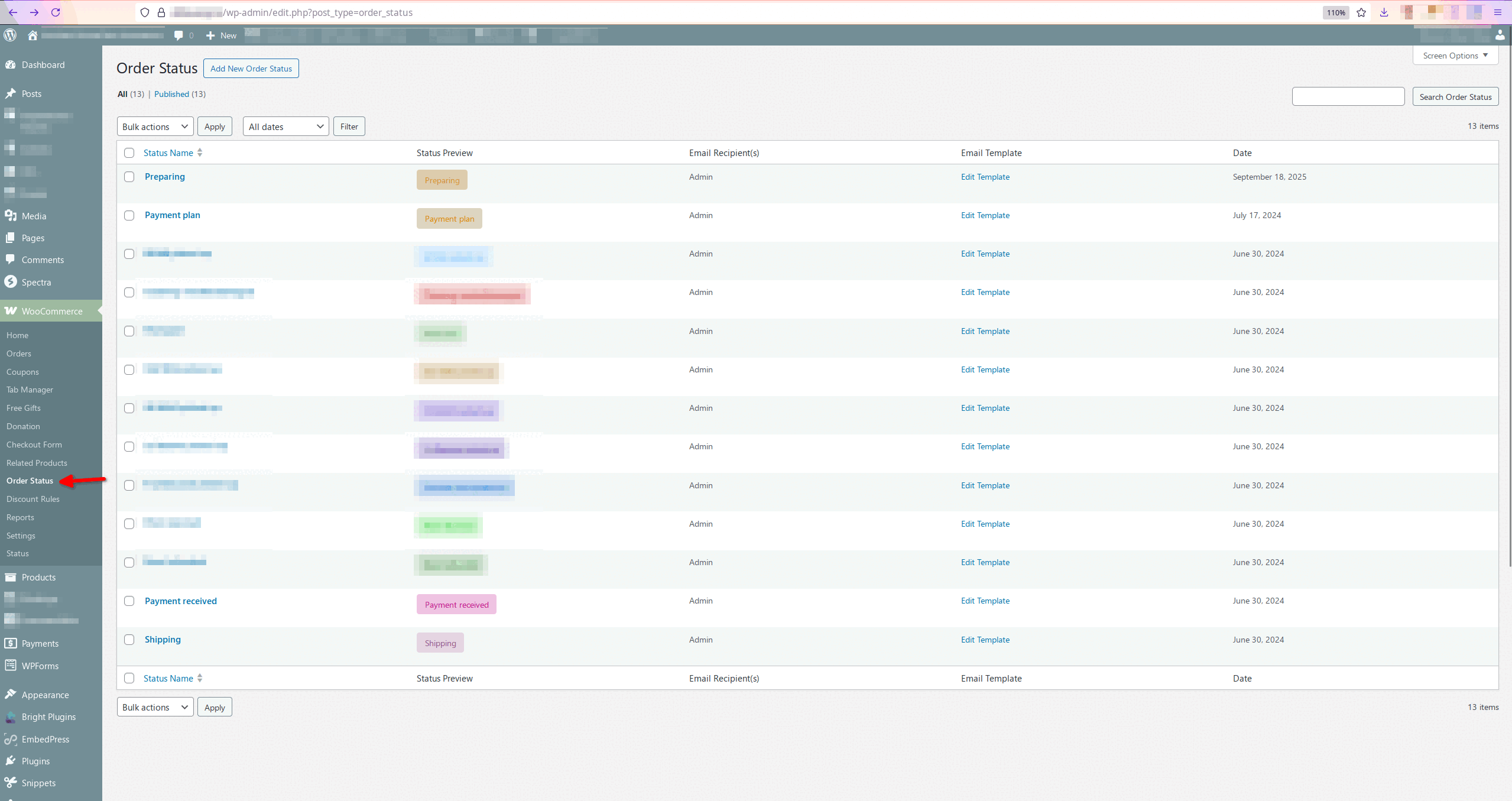Click the Shipping status preview badge

pyautogui.click(x=440, y=643)
